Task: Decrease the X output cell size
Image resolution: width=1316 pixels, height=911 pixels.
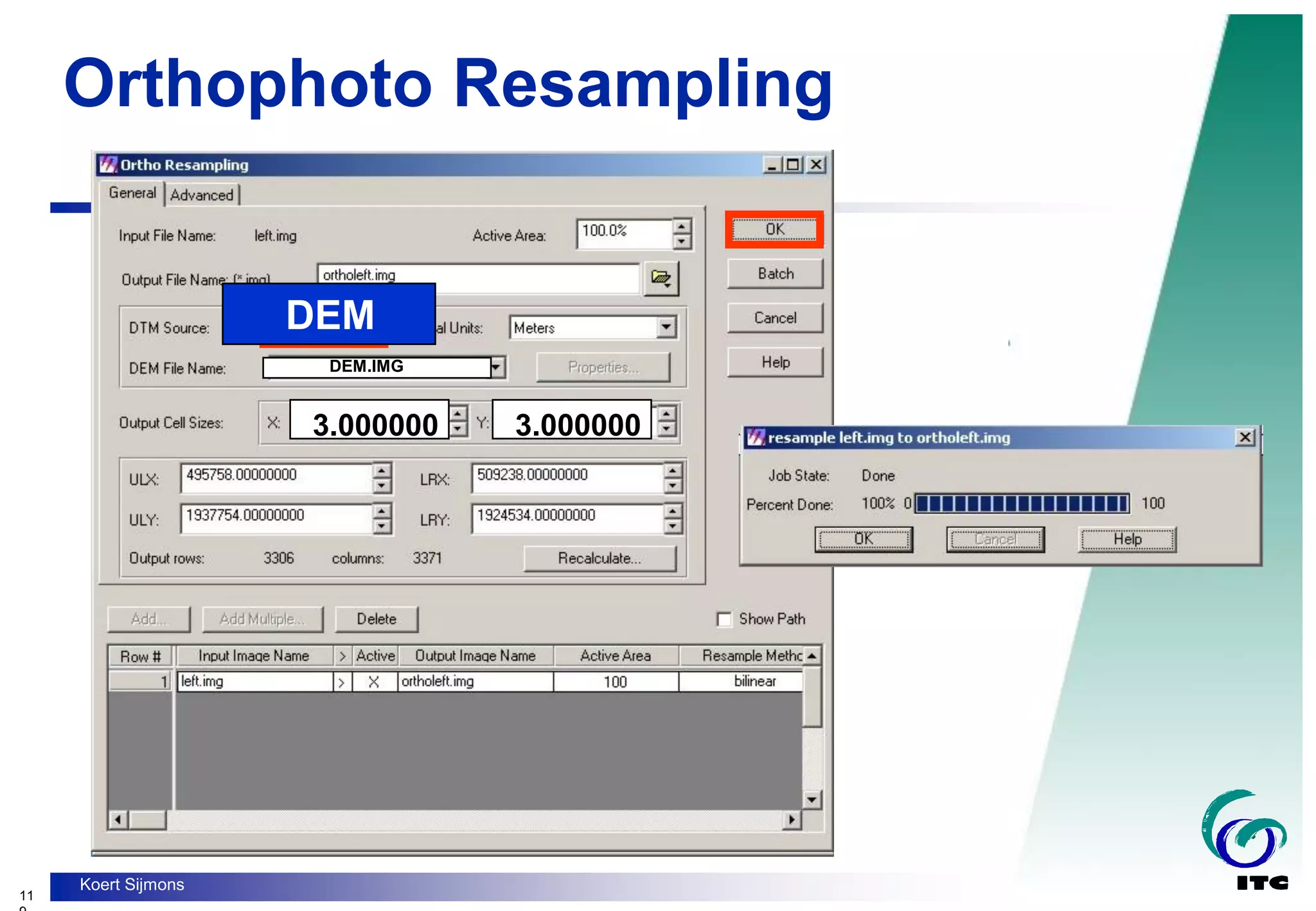Action: point(458,429)
